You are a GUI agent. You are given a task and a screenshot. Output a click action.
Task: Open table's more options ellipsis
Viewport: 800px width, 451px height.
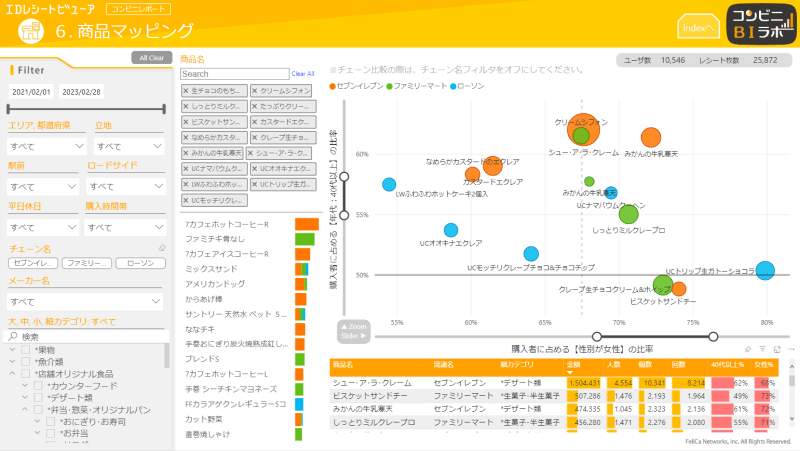(791, 349)
